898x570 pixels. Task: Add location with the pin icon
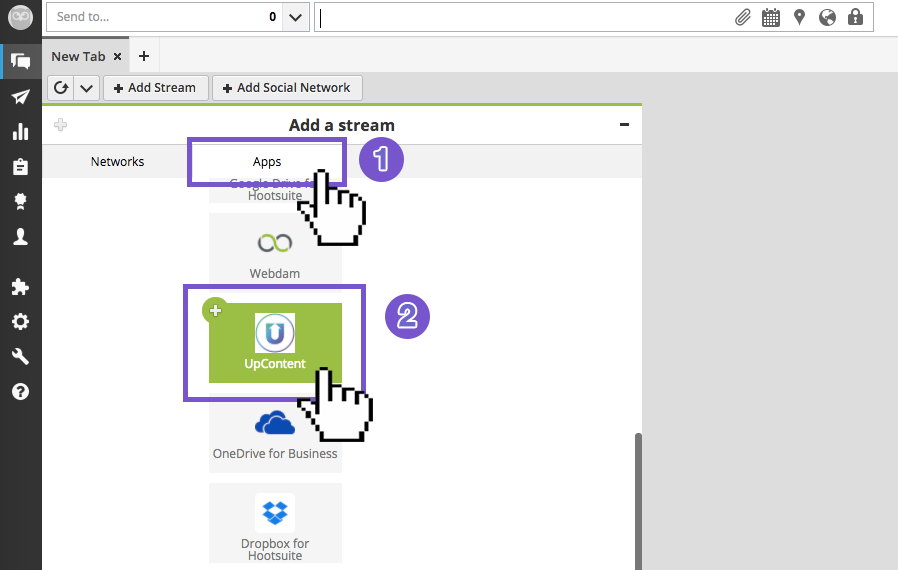tap(799, 17)
